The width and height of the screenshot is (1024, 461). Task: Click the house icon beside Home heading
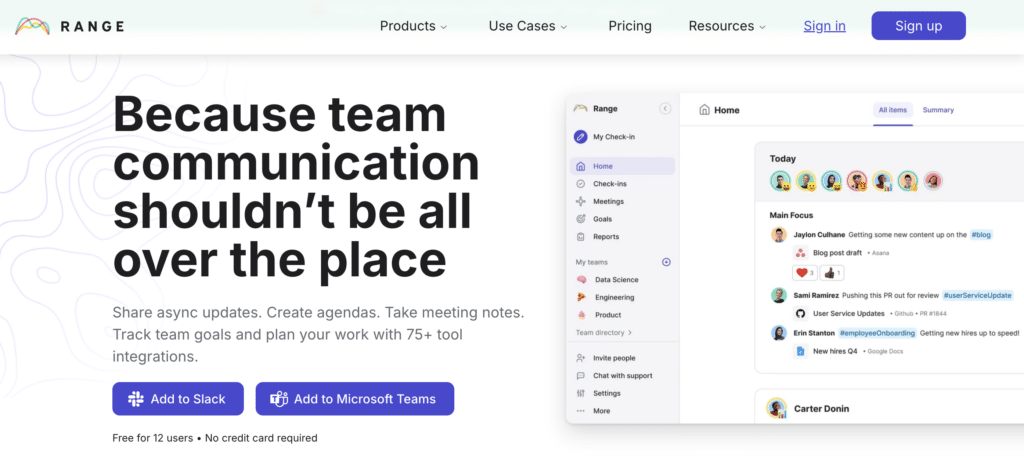(704, 110)
